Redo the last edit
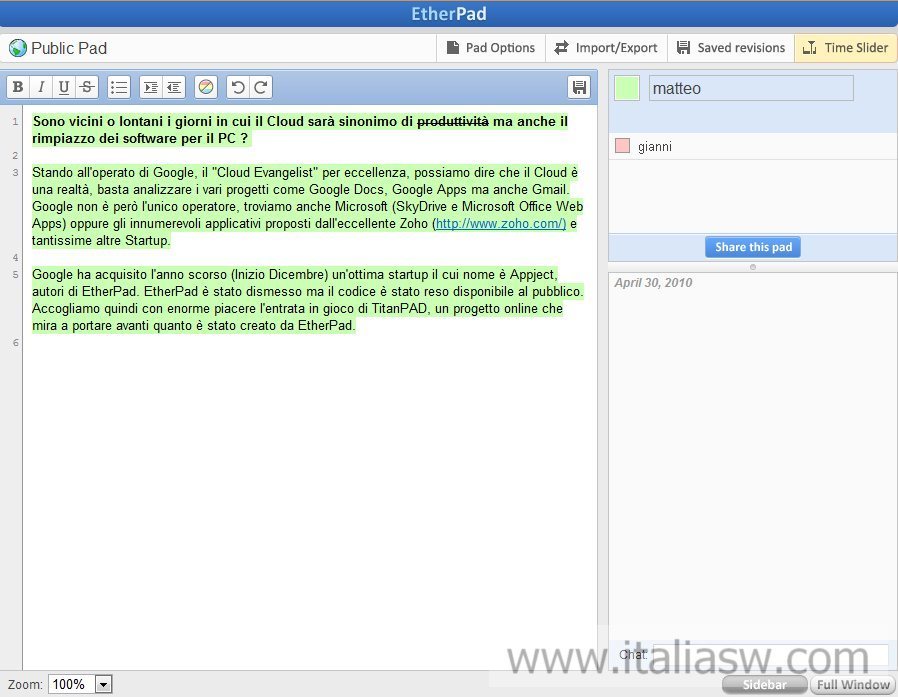898x697 pixels. click(x=261, y=87)
